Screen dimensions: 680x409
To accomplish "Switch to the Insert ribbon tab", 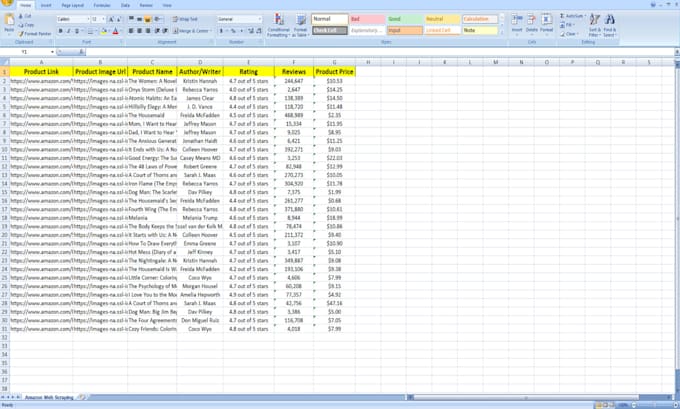I will pos(46,5).
